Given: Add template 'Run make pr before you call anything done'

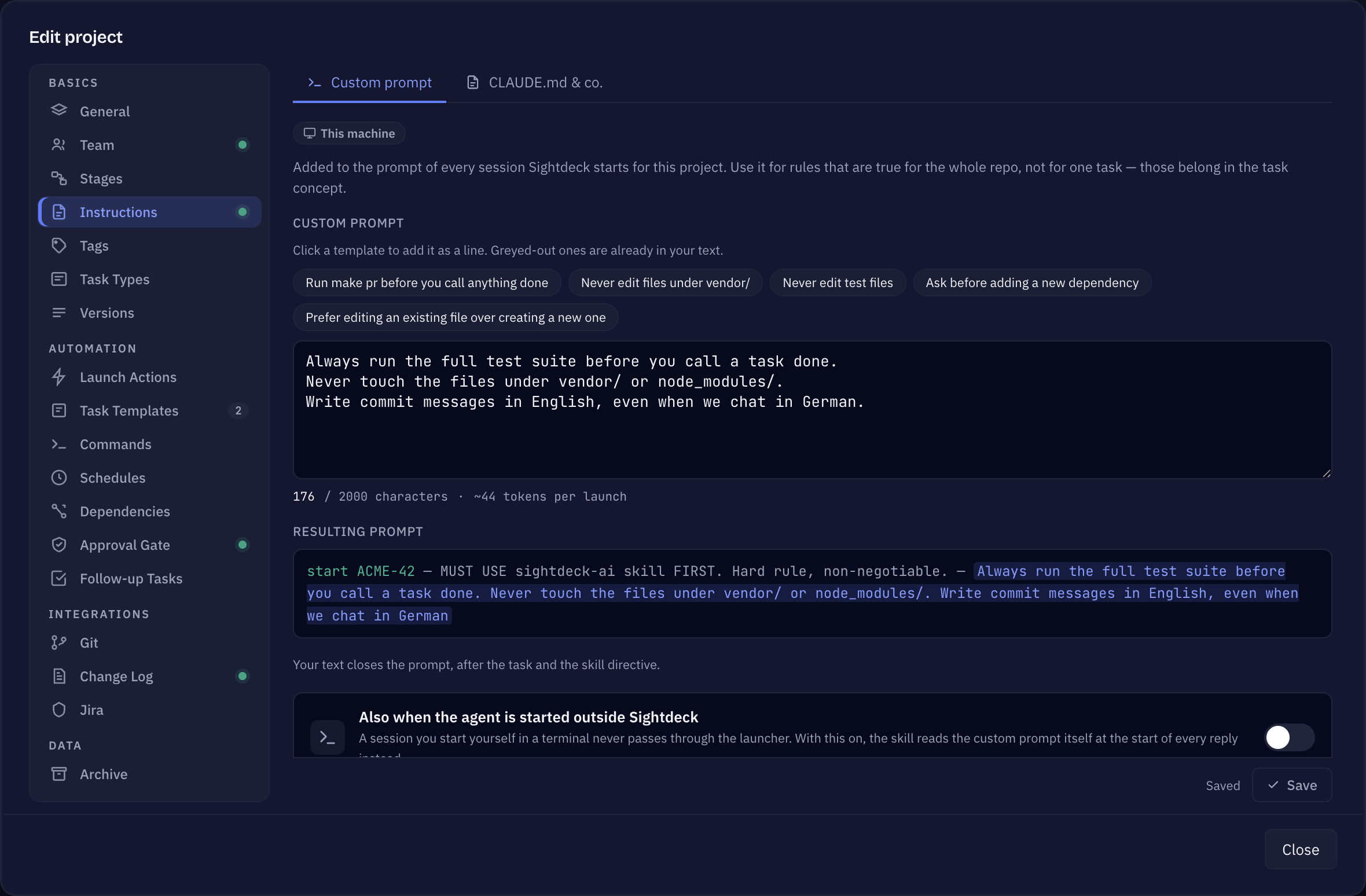Looking at the screenshot, I should coord(427,282).
